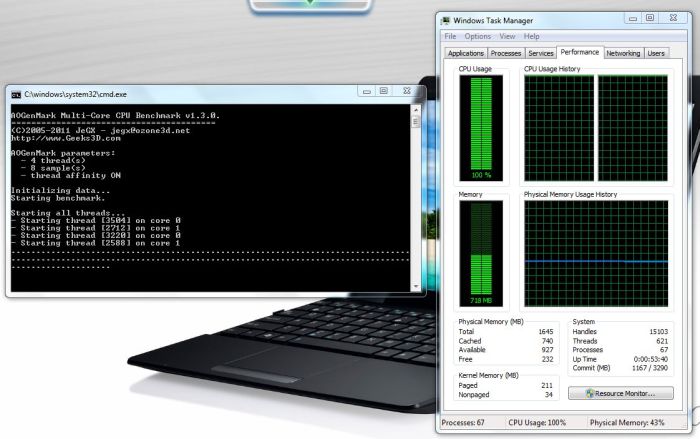The height and width of the screenshot is (439, 700).
Task: Click the Commit (MB) value 1167 / 3290
Action: (x=650, y=368)
